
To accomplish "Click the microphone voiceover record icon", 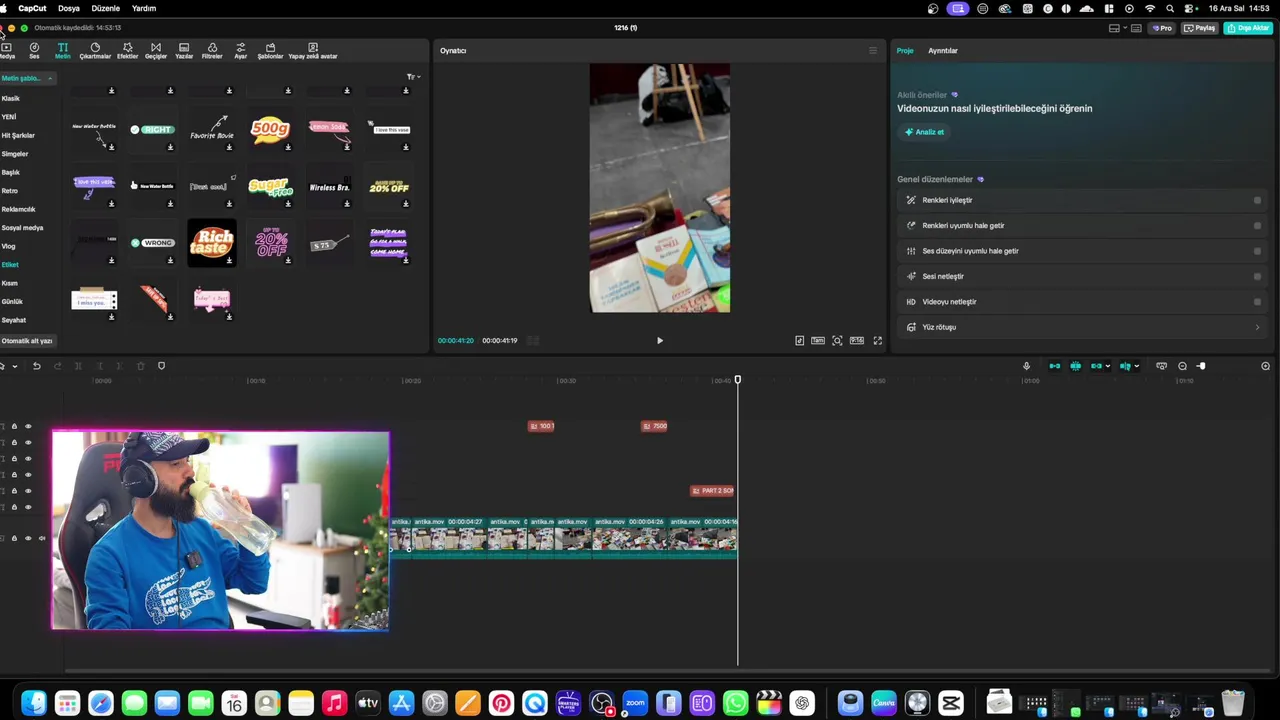I will pyautogui.click(x=1026, y=366).
